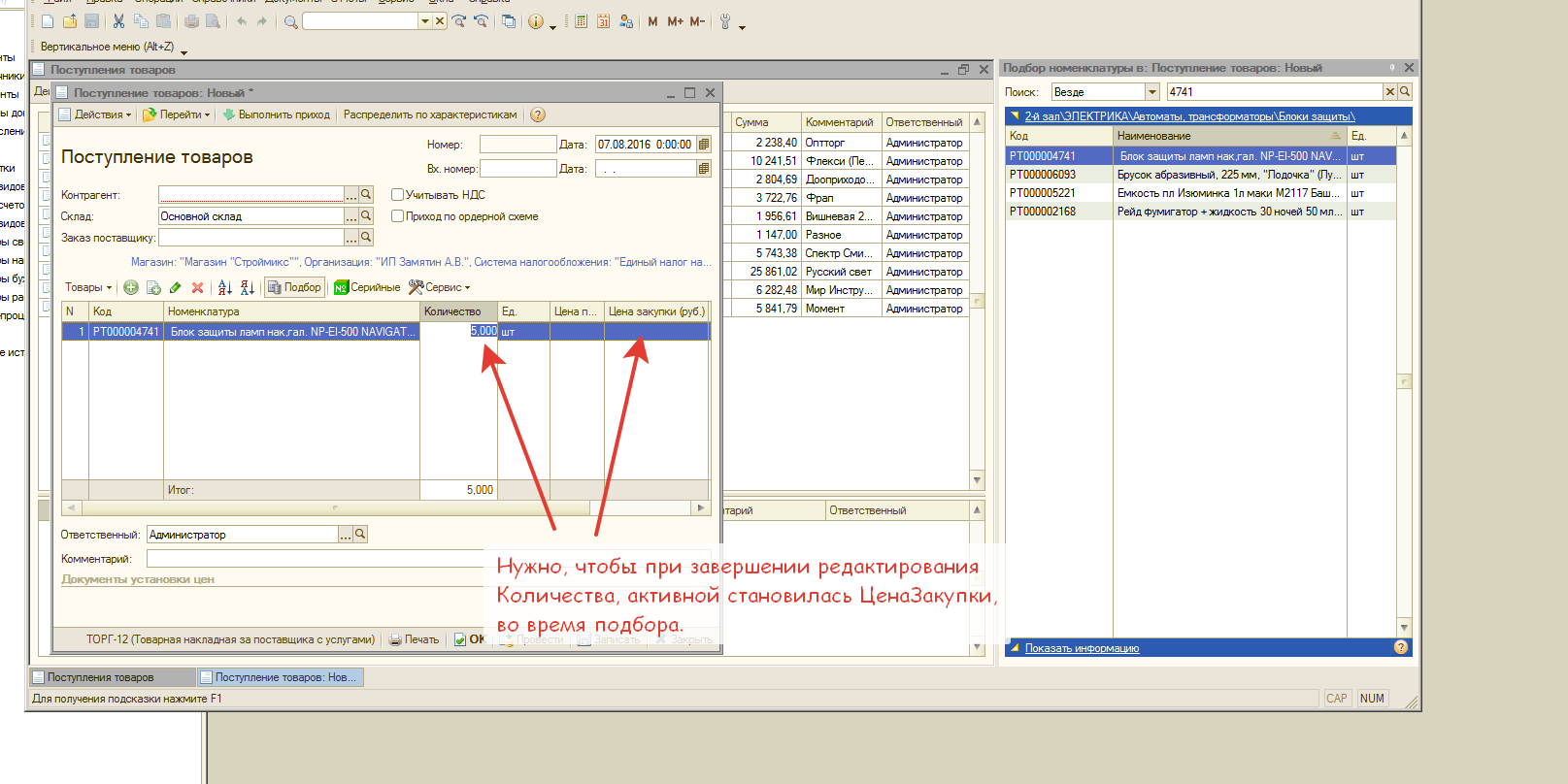Tick the Приход по ордерной схеме checkbox
The image size is (1568, 784).
coord(397,216)
